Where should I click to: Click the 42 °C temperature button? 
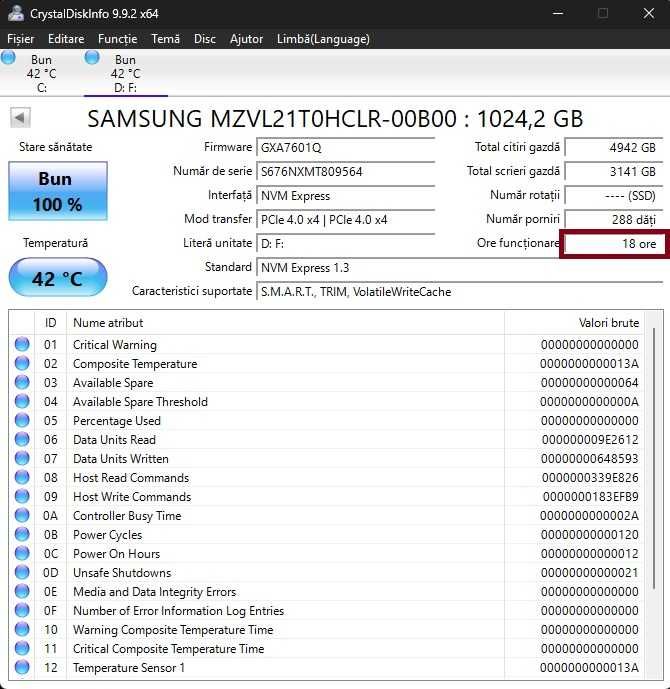[58, 278]
